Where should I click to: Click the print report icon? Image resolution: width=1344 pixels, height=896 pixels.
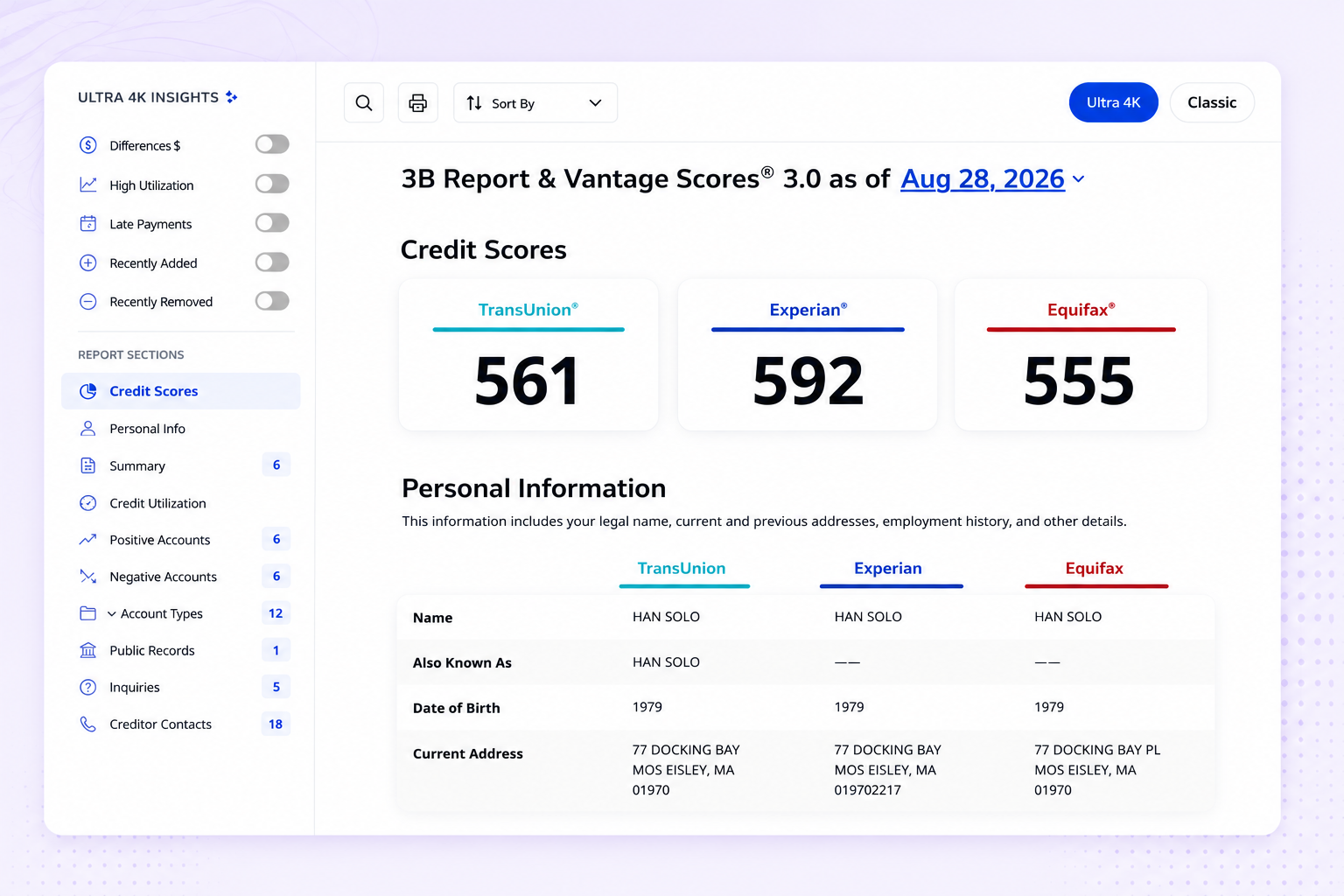418,103
